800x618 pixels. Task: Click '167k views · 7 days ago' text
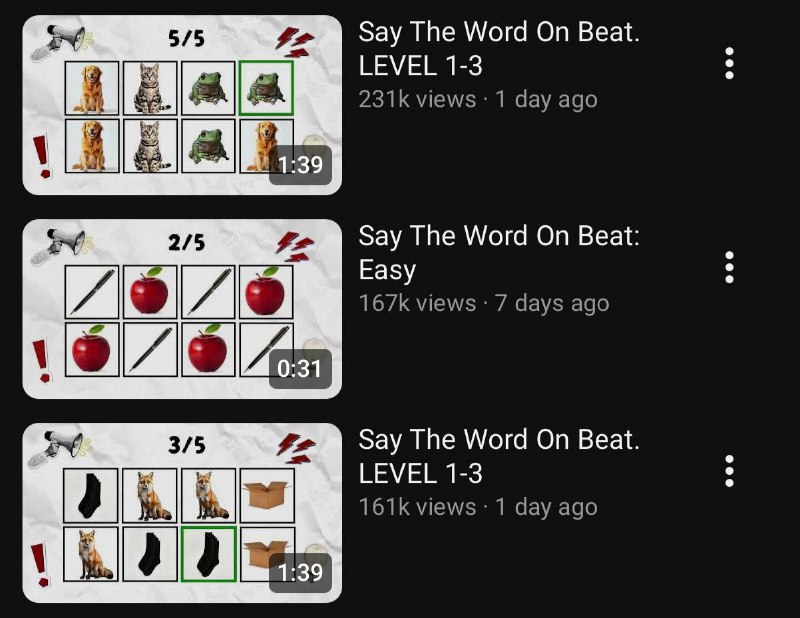484,303
